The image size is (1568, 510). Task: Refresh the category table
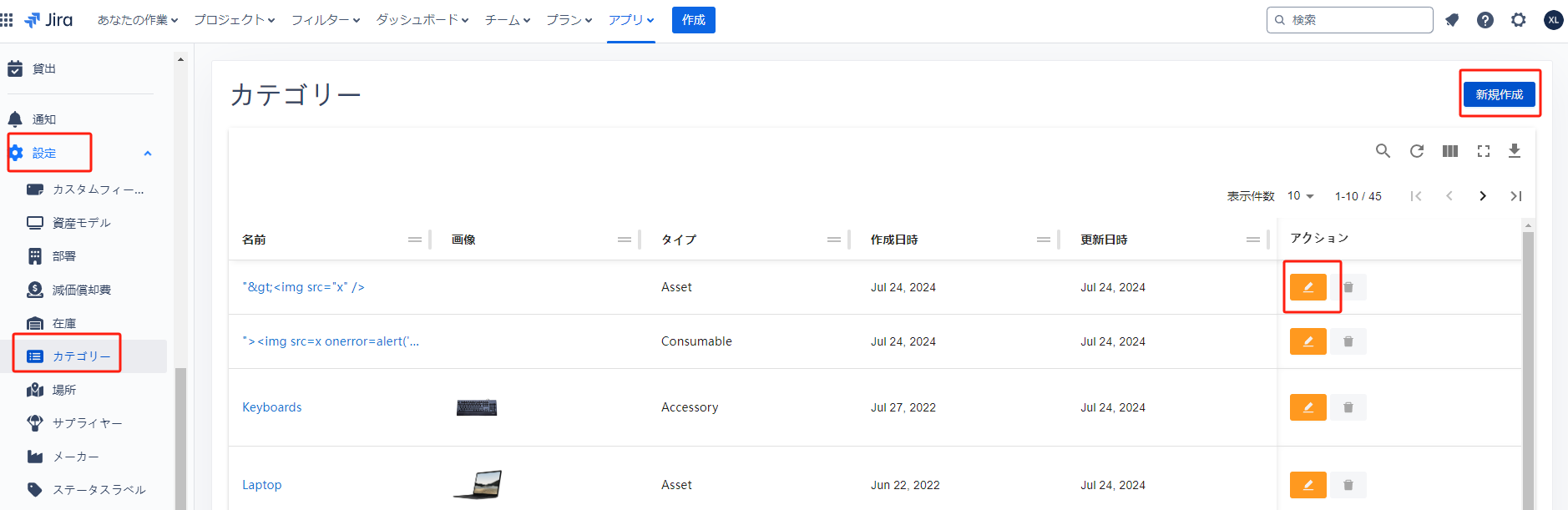(1416, 151)
